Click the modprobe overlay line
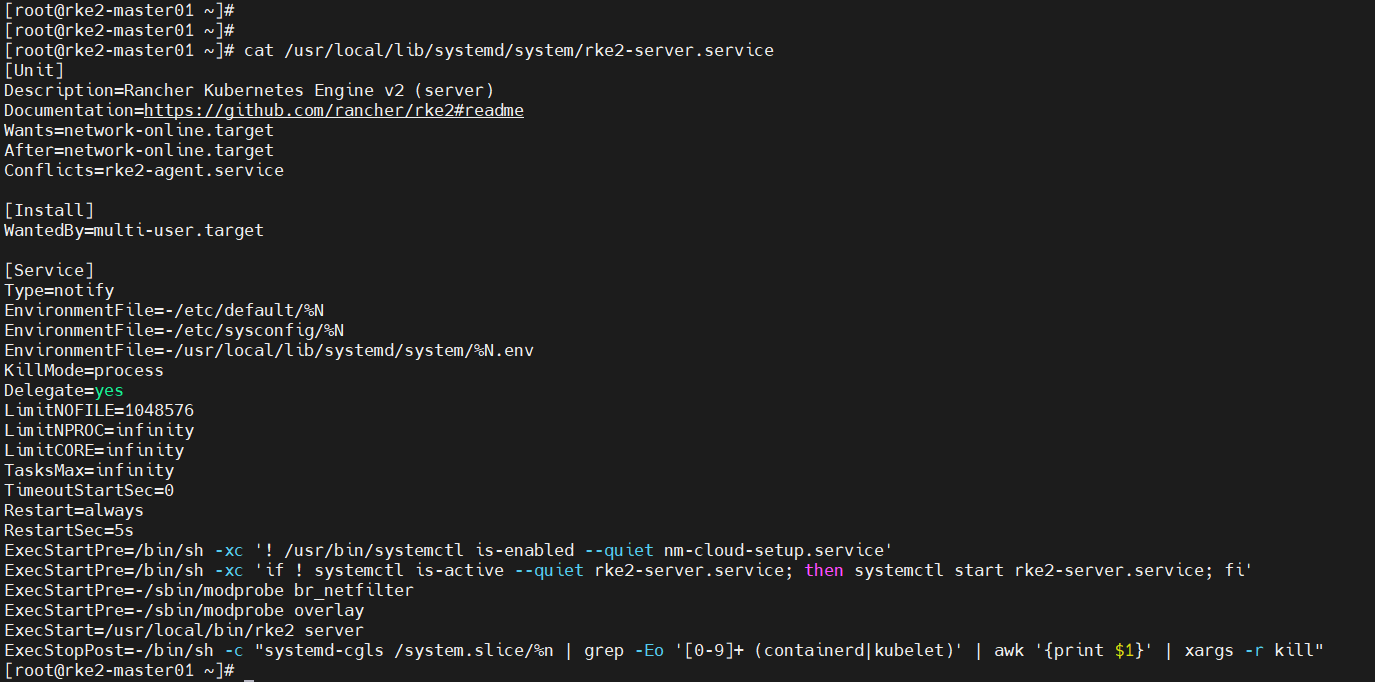Viewport: 1375px width, 682px height. coord(183,610)
